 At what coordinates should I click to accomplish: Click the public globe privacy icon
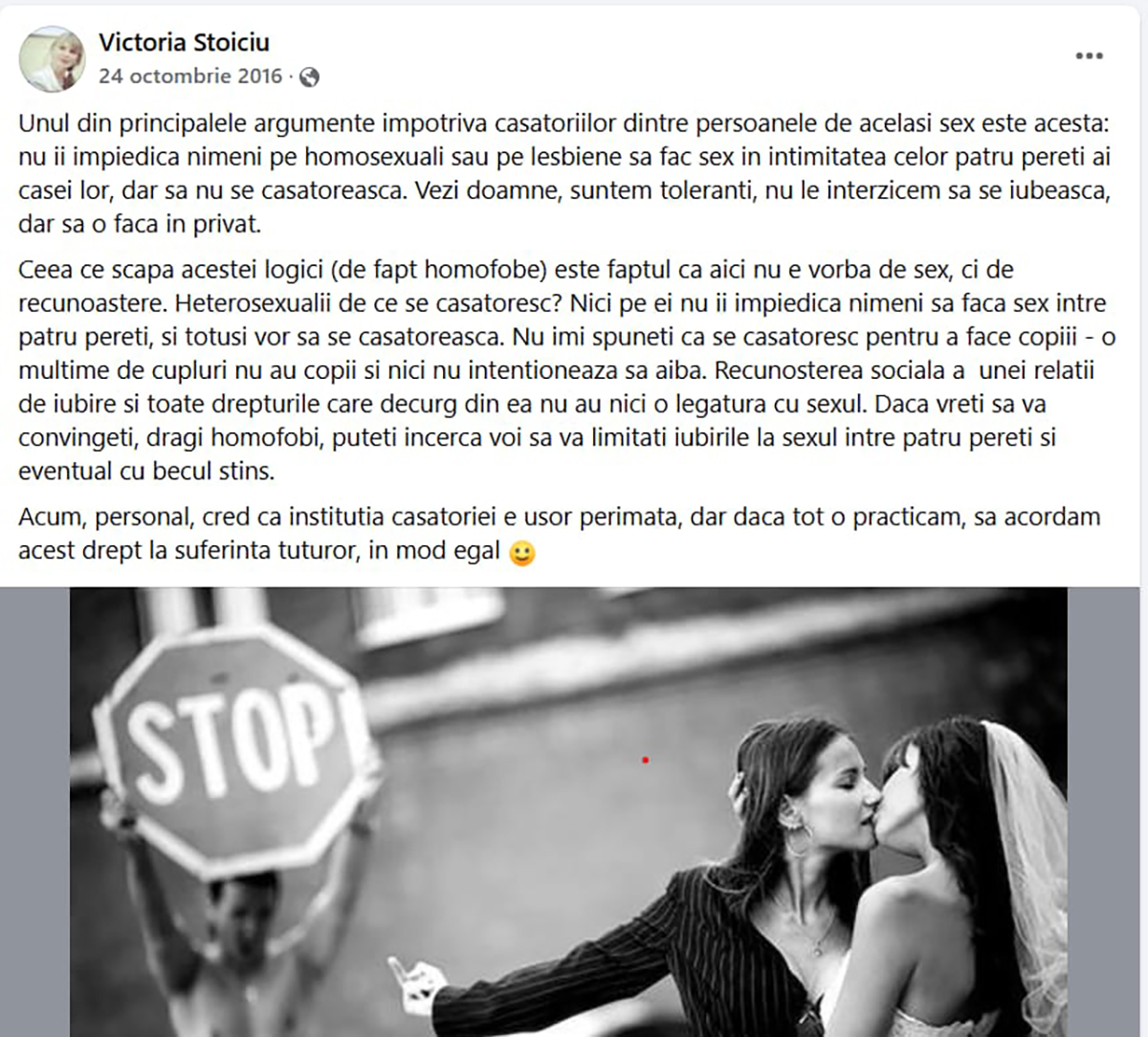309,77
